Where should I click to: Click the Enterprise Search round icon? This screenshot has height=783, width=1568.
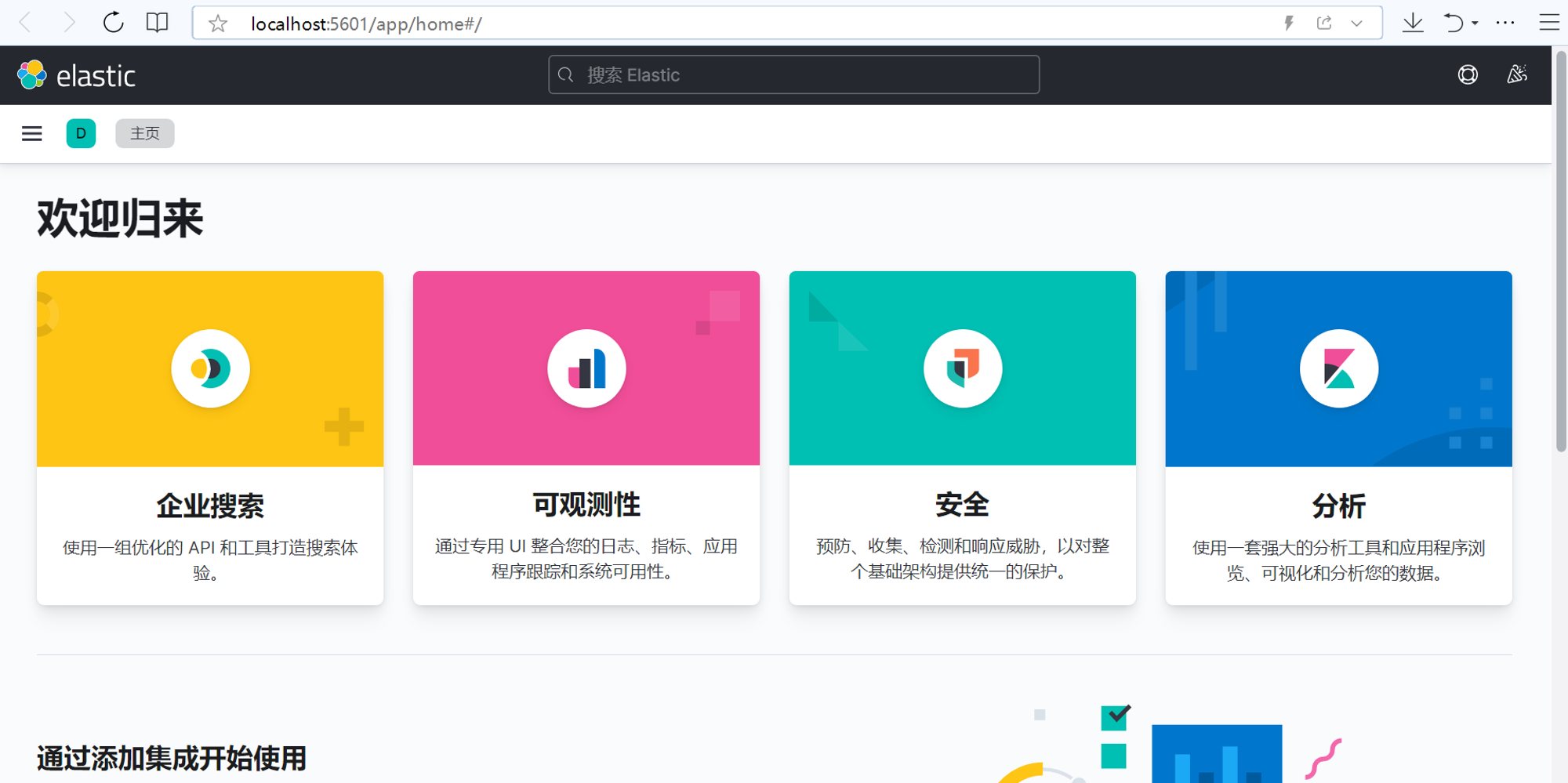click(x=210, y=368)
